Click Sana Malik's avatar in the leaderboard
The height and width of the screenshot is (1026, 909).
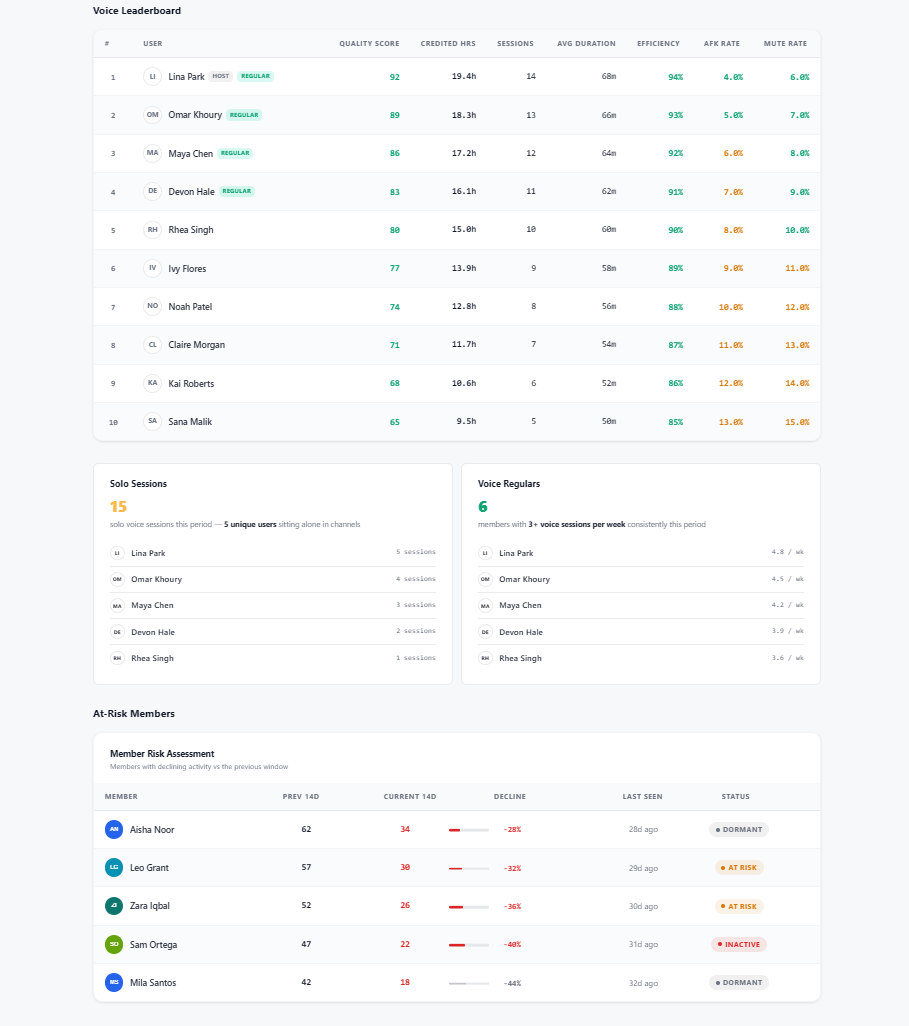152,422
